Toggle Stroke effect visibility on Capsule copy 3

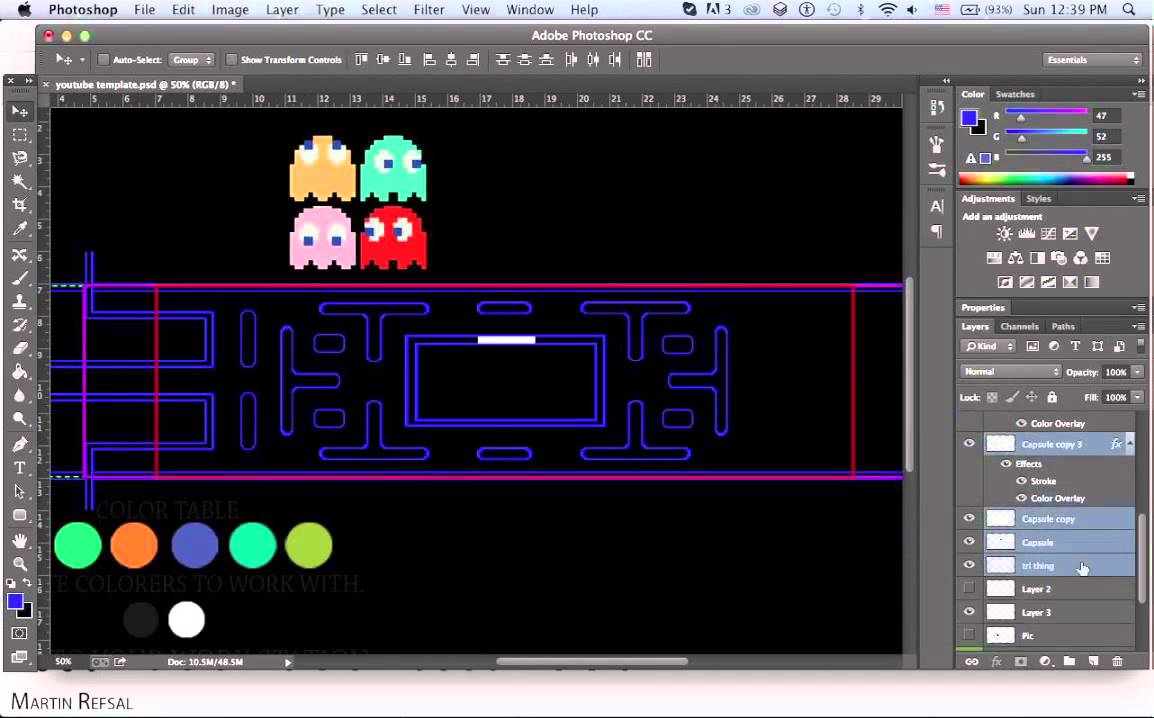click(x=1021, y=480)
